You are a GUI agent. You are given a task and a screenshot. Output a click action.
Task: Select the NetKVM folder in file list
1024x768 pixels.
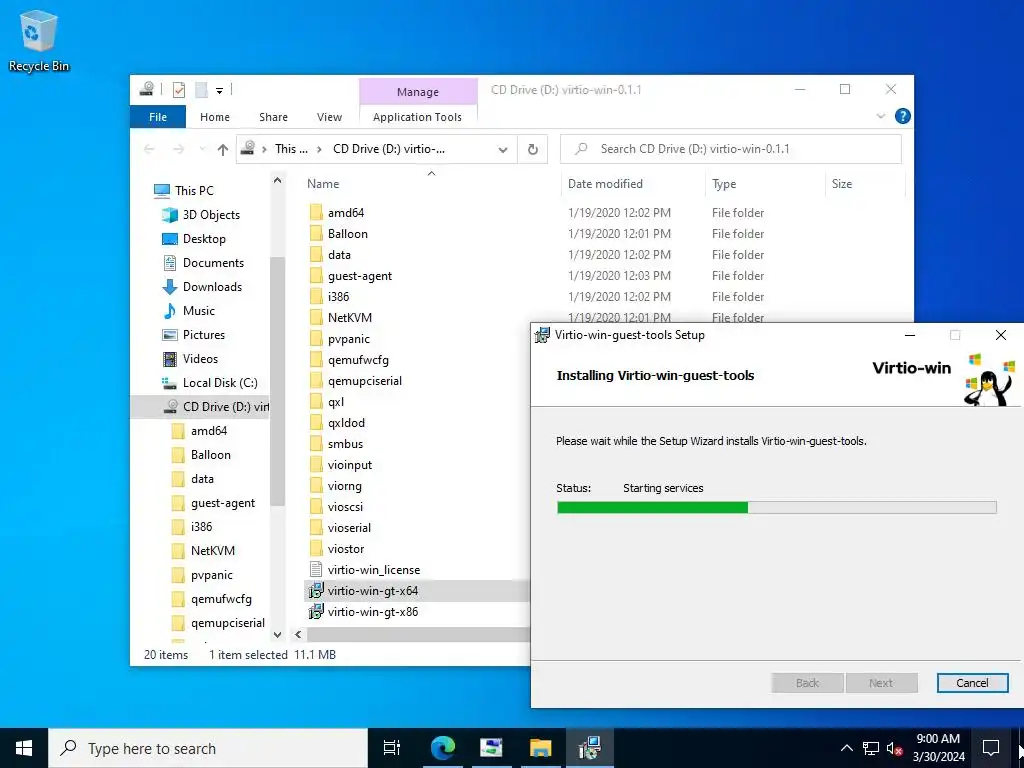tap(349, 317)
